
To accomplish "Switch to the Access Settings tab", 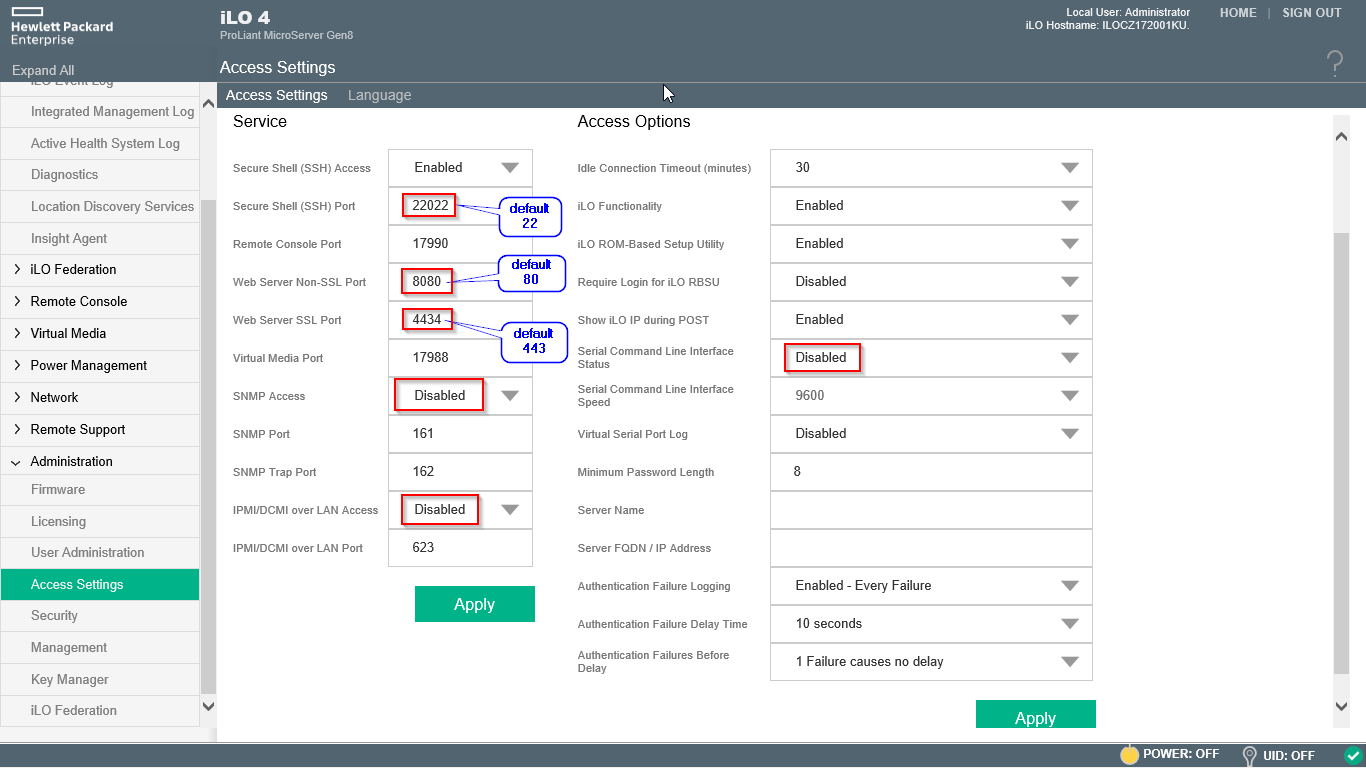I will point(276,95).
